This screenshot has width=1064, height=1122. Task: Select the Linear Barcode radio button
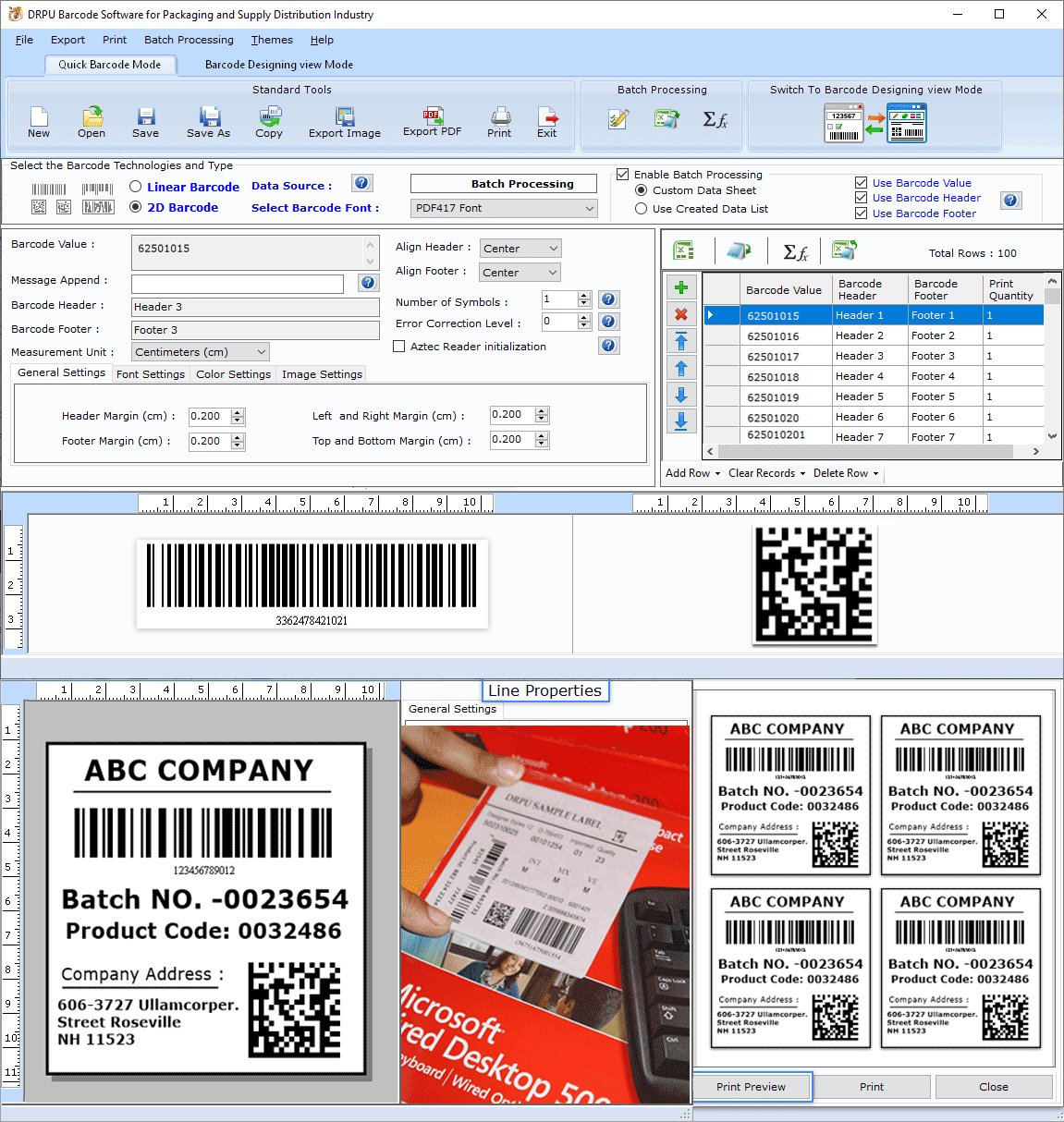[x=136, y=187]
